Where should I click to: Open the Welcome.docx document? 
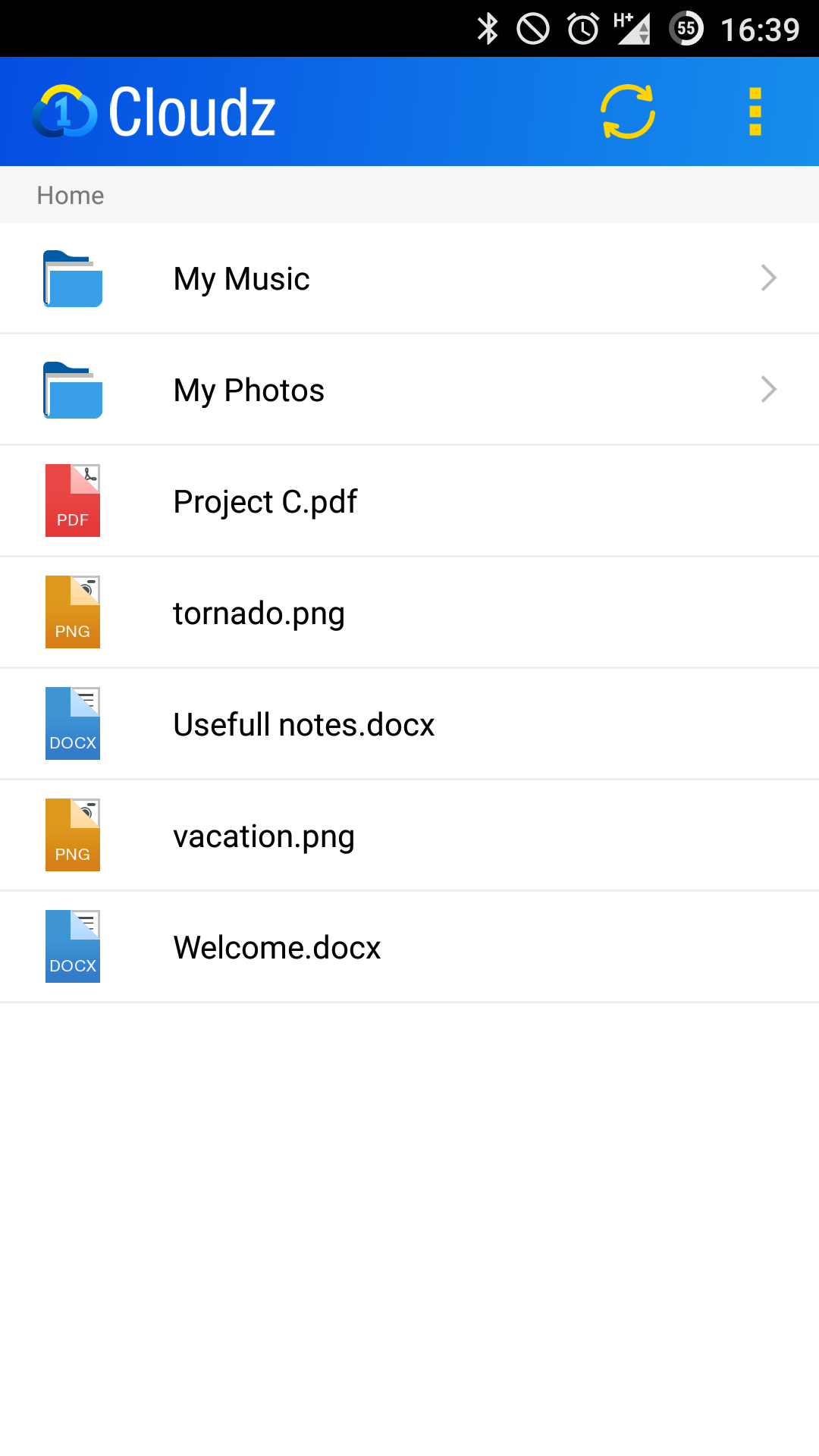[277, 948]
